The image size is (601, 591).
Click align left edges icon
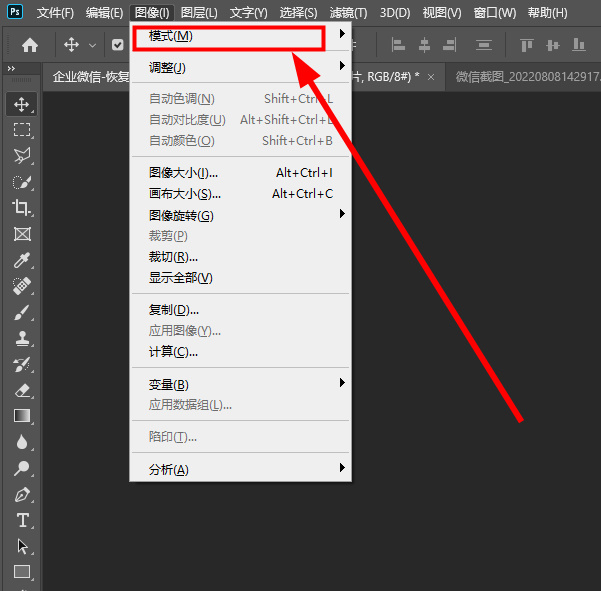398,45
